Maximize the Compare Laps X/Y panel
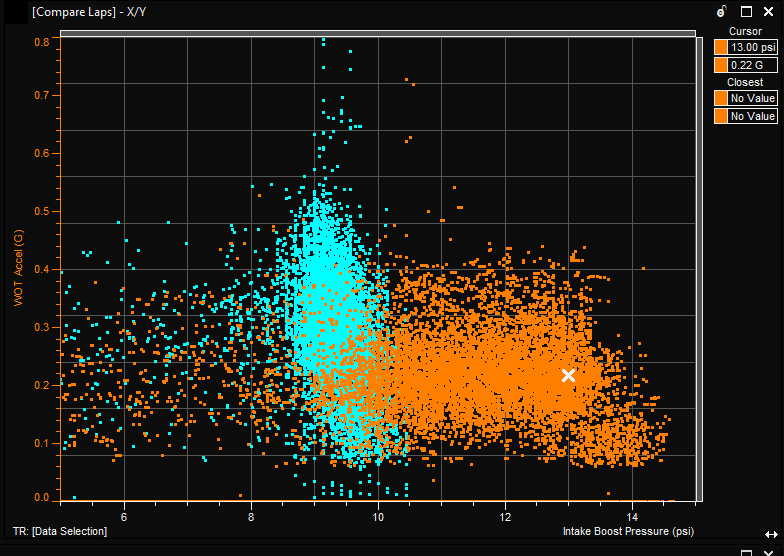784x556 pixels. (746, 12)
